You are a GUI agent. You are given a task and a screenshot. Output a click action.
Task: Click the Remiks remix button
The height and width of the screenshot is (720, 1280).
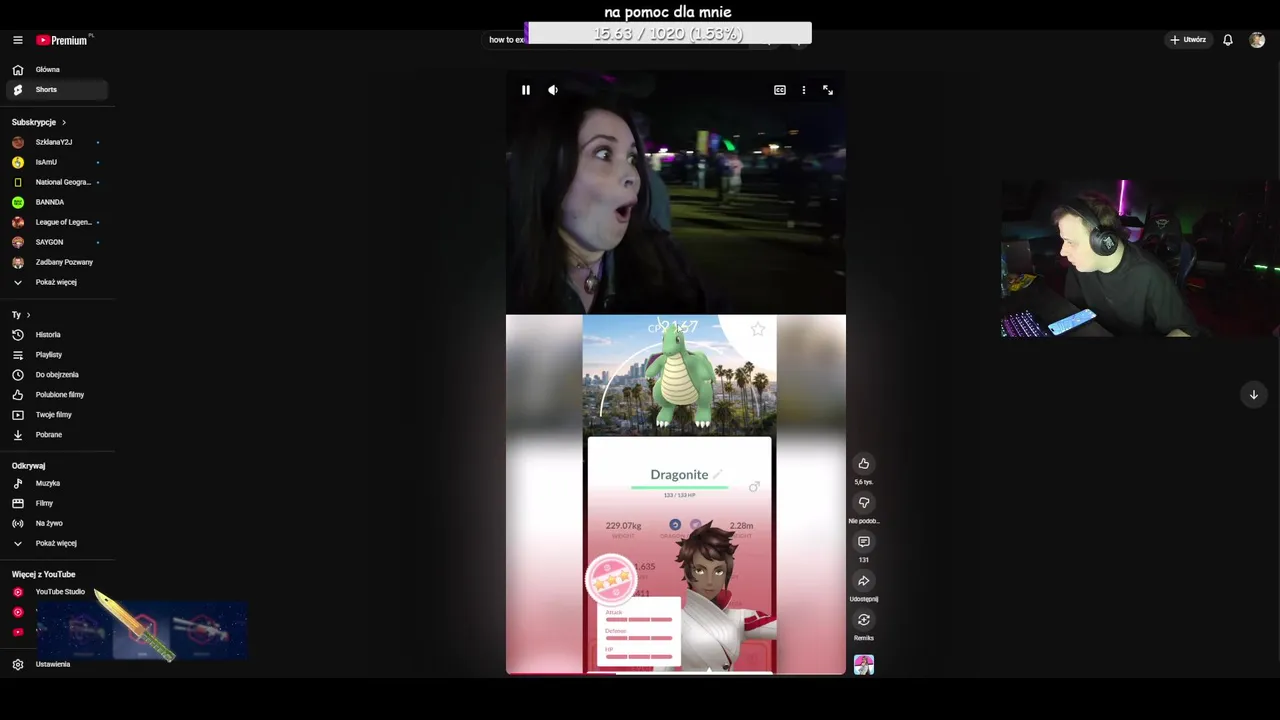(864, 620)
